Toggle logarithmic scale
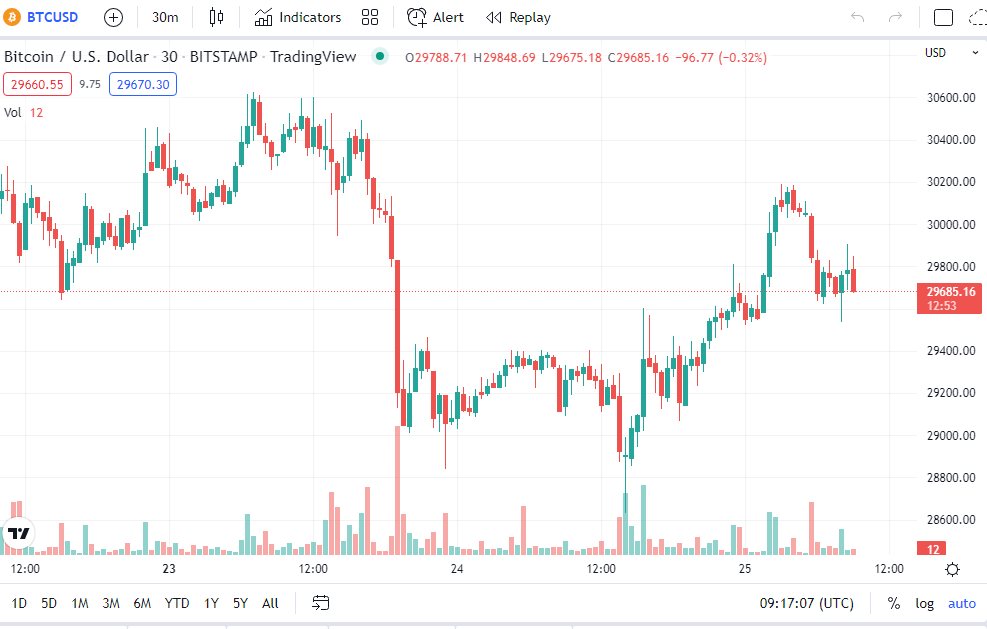This screenshot has width=987, height=629. (x=924, y=603)
